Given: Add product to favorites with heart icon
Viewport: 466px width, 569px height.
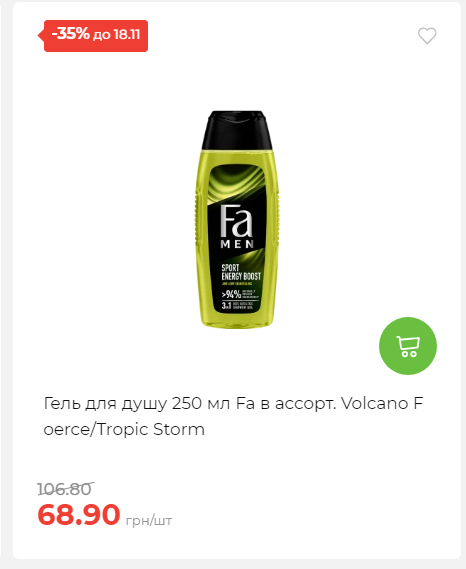Looking at the screenshot, I should coord(427,36).
